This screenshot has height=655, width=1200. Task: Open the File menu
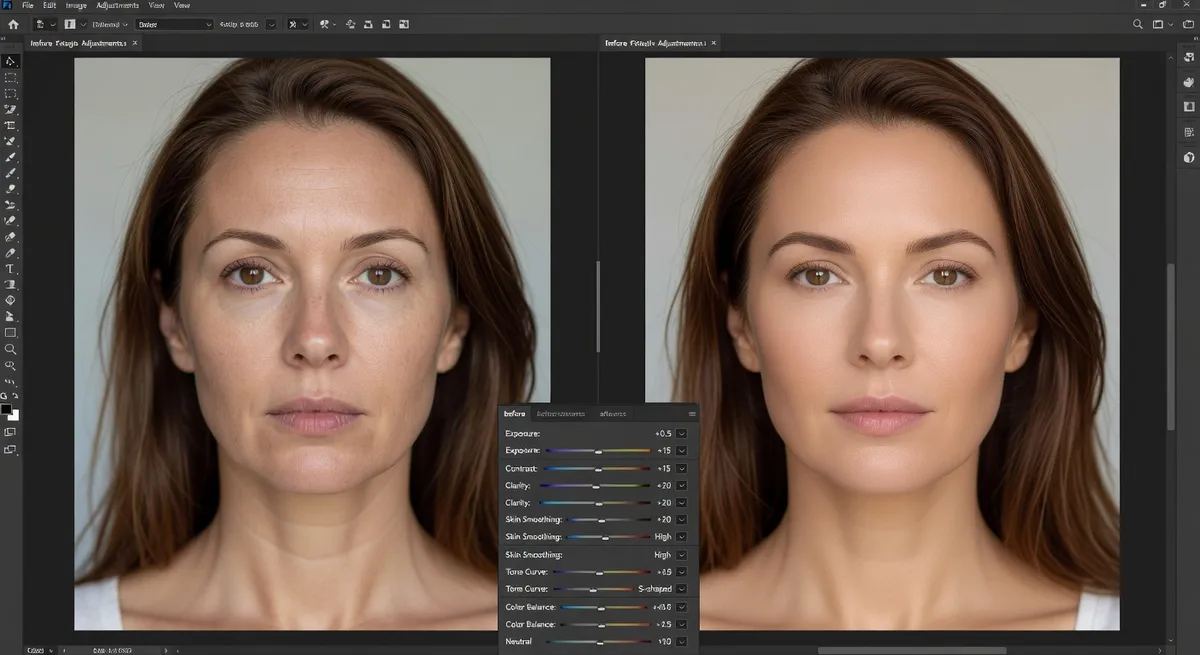27,5
